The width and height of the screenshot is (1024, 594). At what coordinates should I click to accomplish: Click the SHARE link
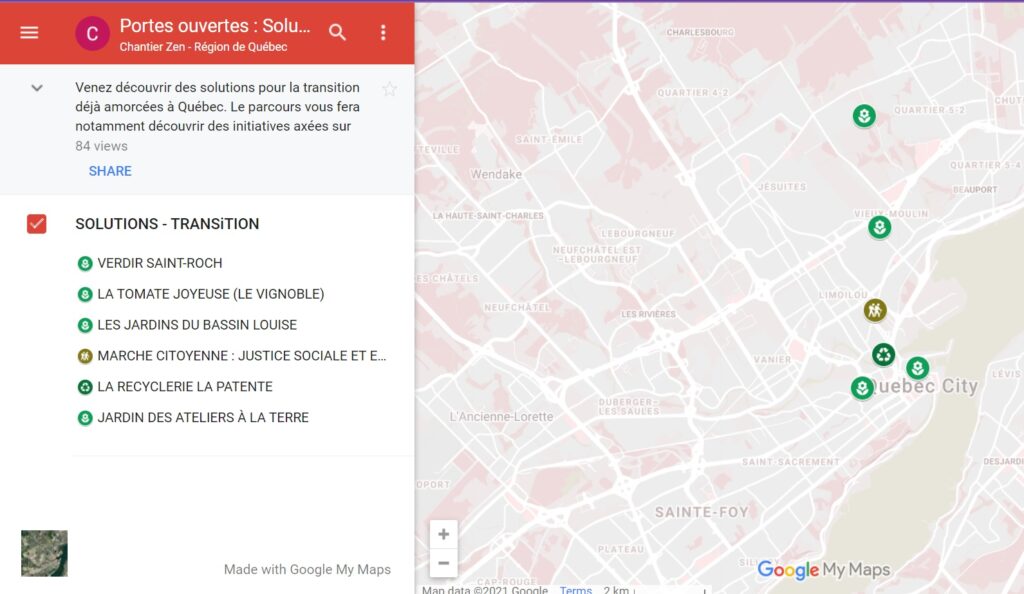(110, 171)
